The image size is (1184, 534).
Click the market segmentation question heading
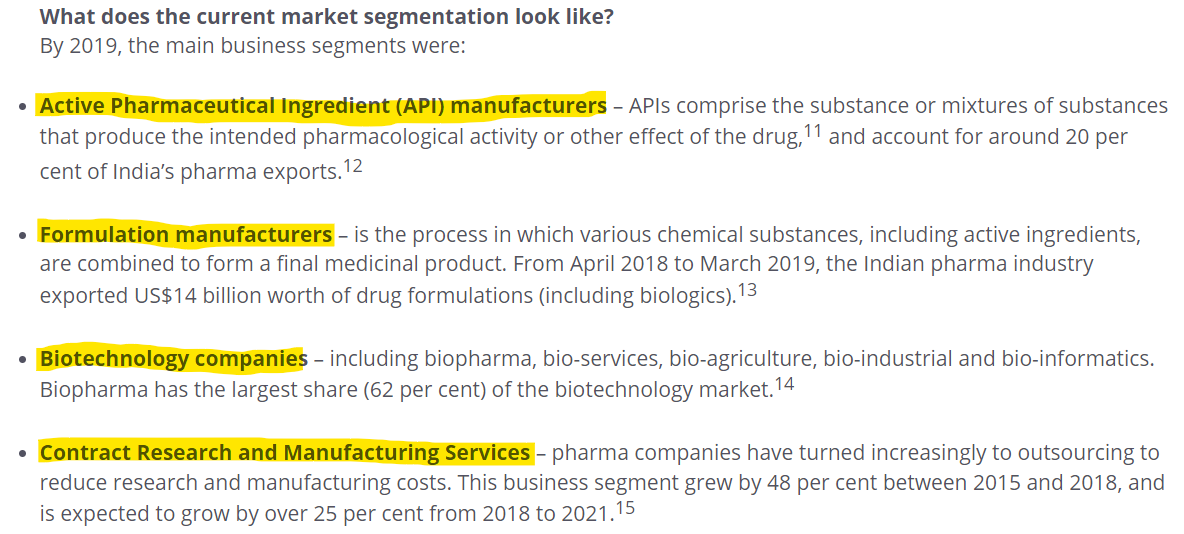(x=326, y=18)
